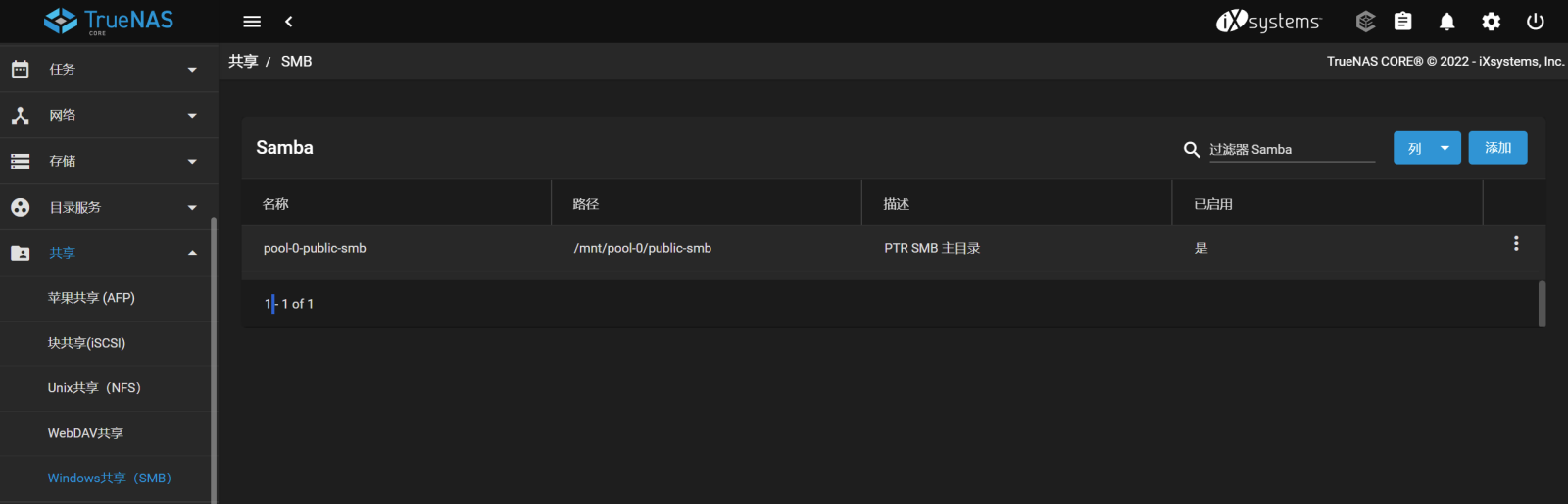This screenshot has width=1568, height=504.
Task: Click the 共享 breadcrumb link
Action: tap(243, 61)
